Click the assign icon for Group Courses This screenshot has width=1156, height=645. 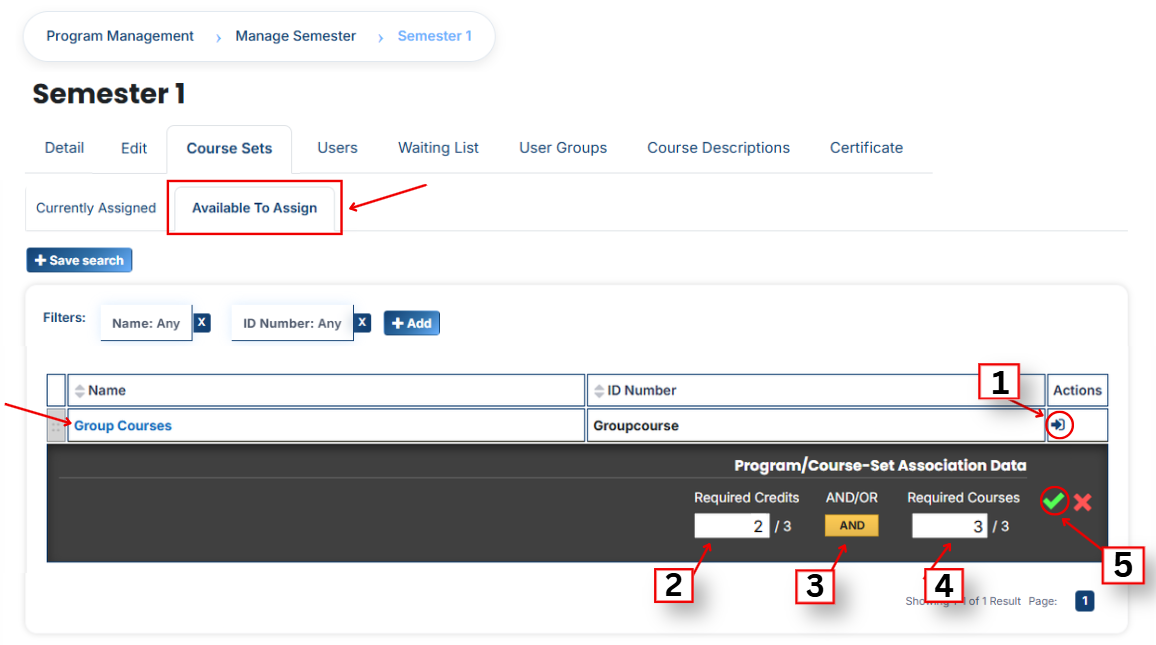1059,425
